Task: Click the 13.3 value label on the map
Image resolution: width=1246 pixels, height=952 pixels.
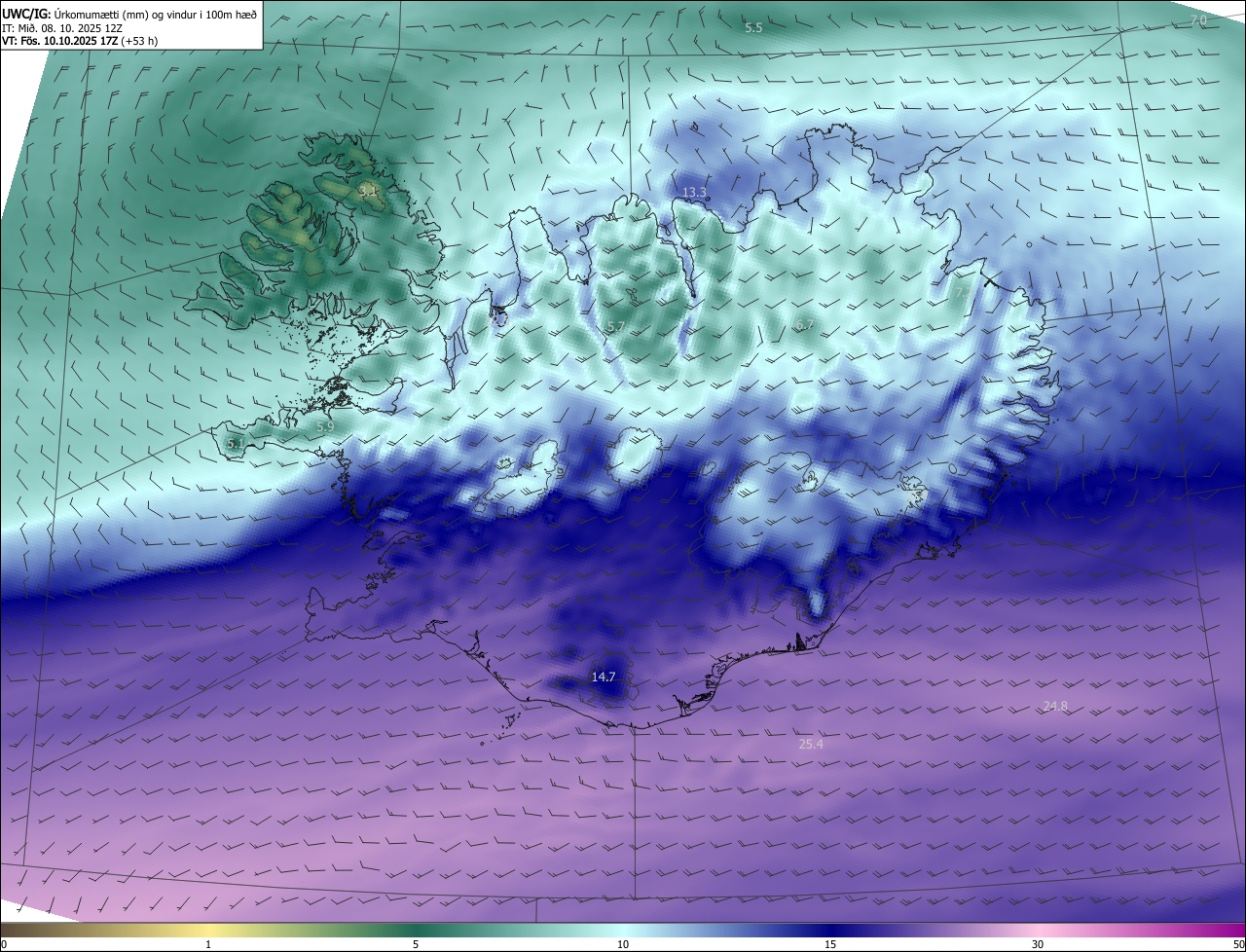Action: point(694,193)
